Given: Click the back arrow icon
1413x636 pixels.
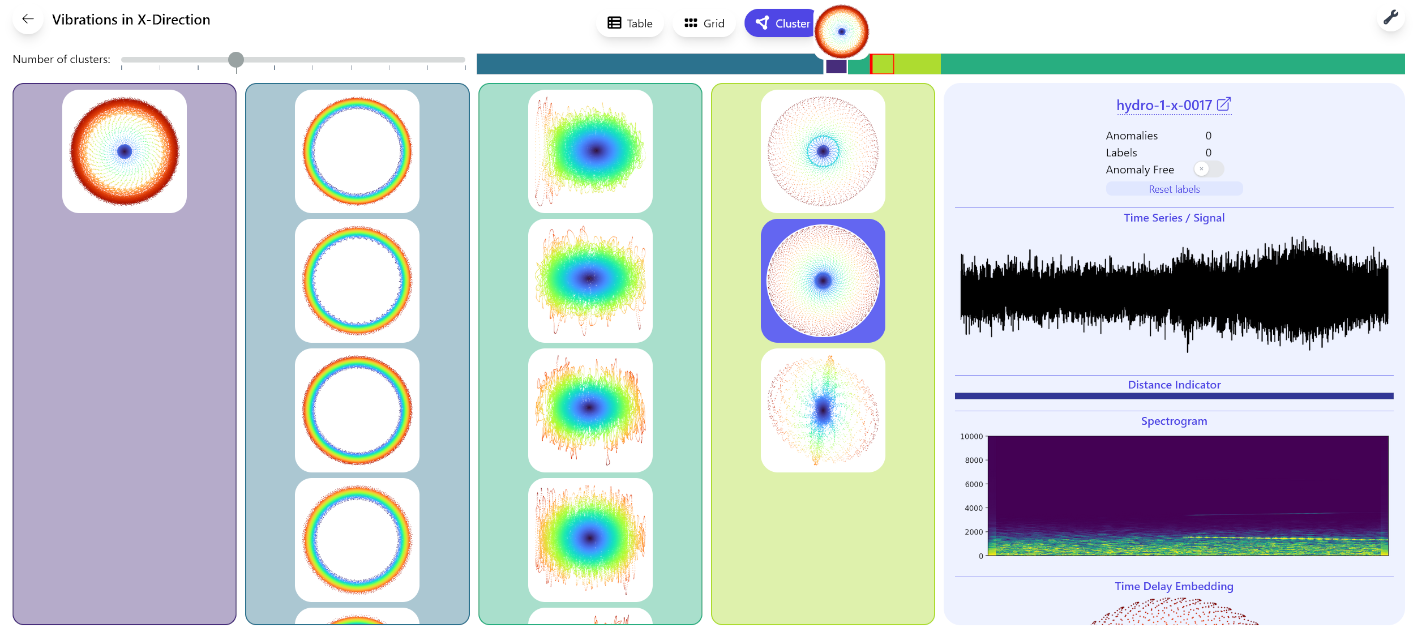Looking at the screenshot, I should (x=28, y=19).
